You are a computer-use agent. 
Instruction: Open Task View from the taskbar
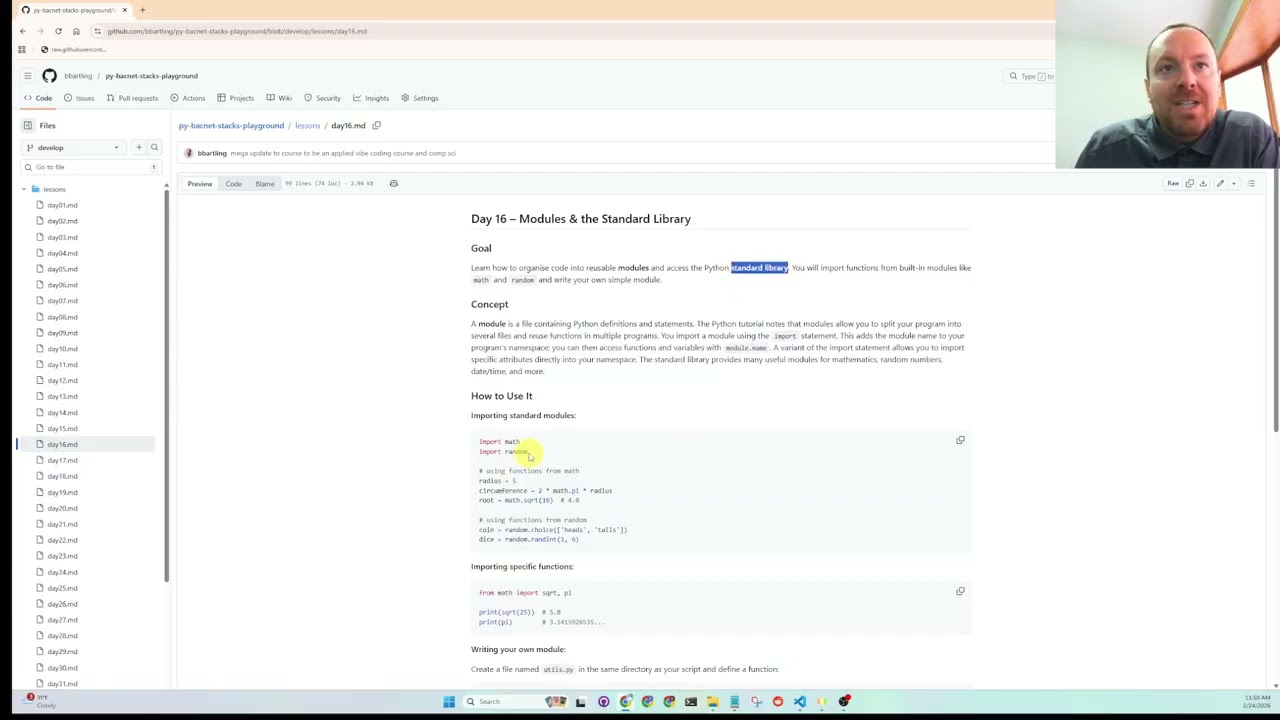580,701
